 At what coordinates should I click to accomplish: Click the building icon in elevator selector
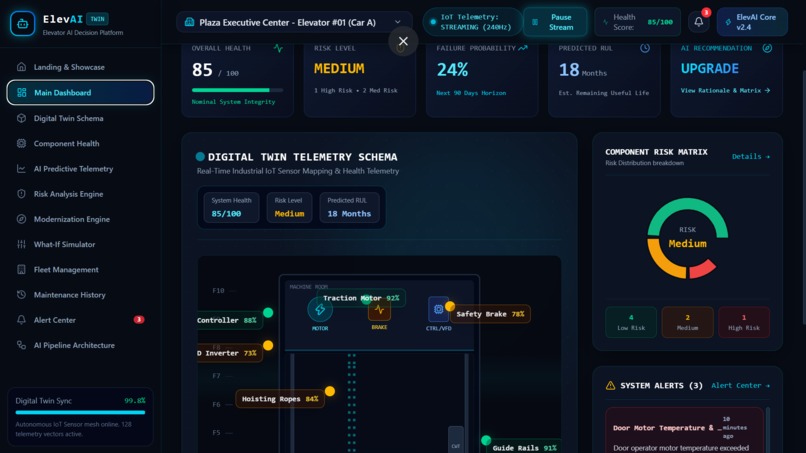(189, 22)
